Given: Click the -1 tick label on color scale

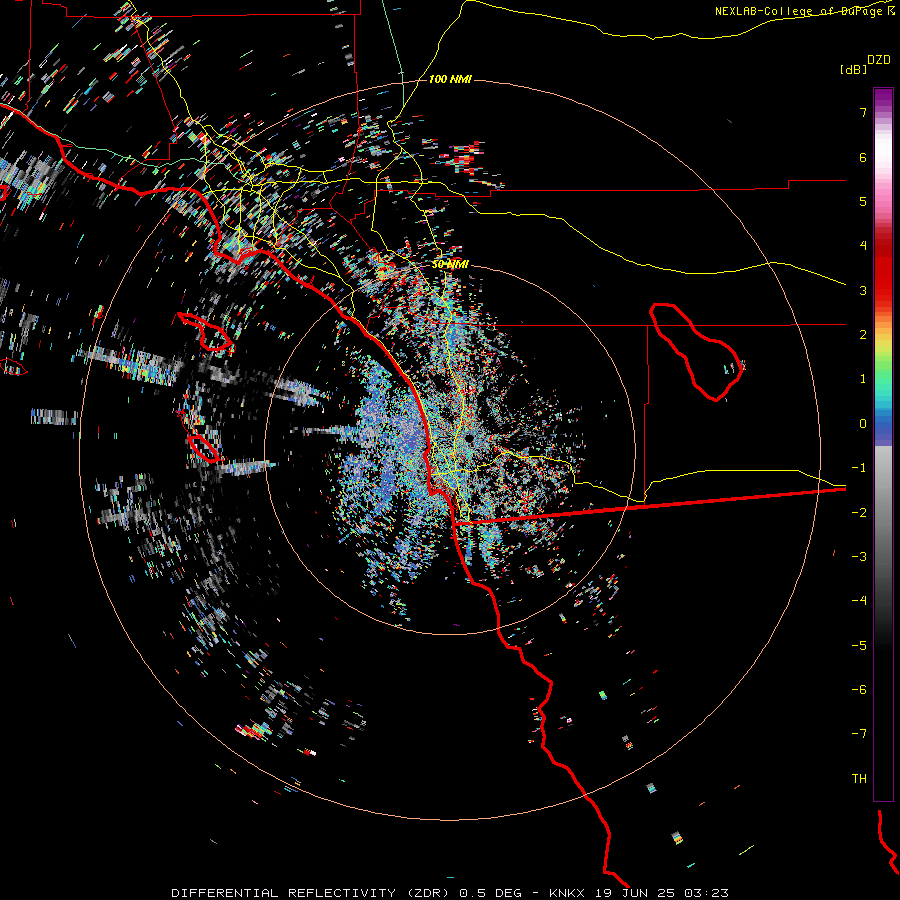Looking at the screenshot, I should coord(859,468).
